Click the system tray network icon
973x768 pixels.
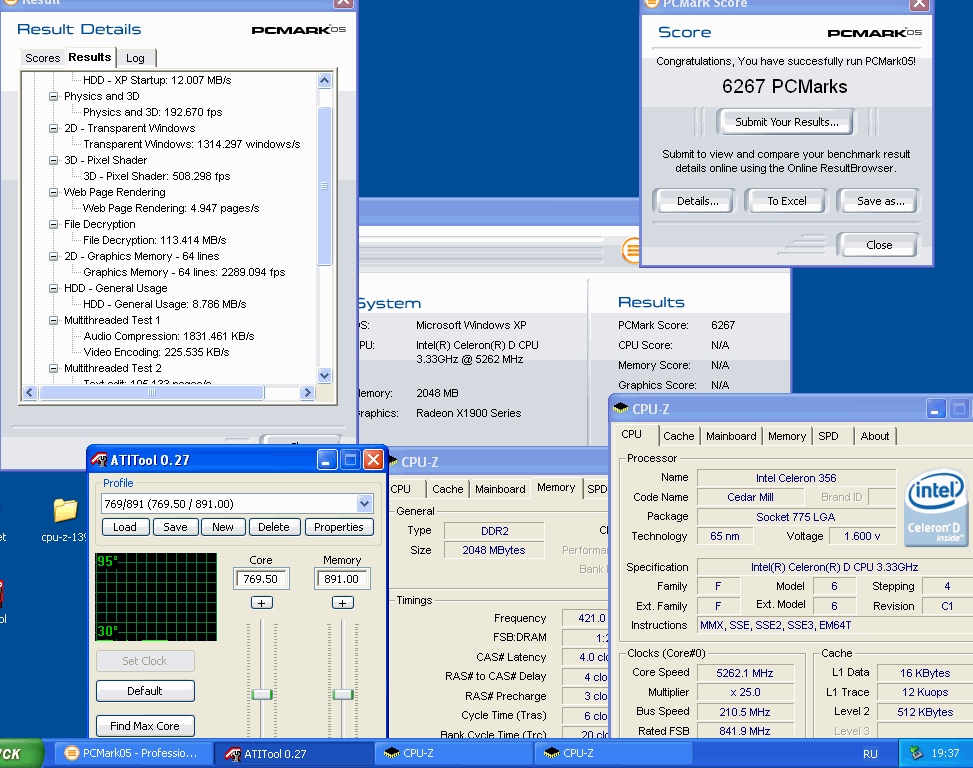(917, 753)
